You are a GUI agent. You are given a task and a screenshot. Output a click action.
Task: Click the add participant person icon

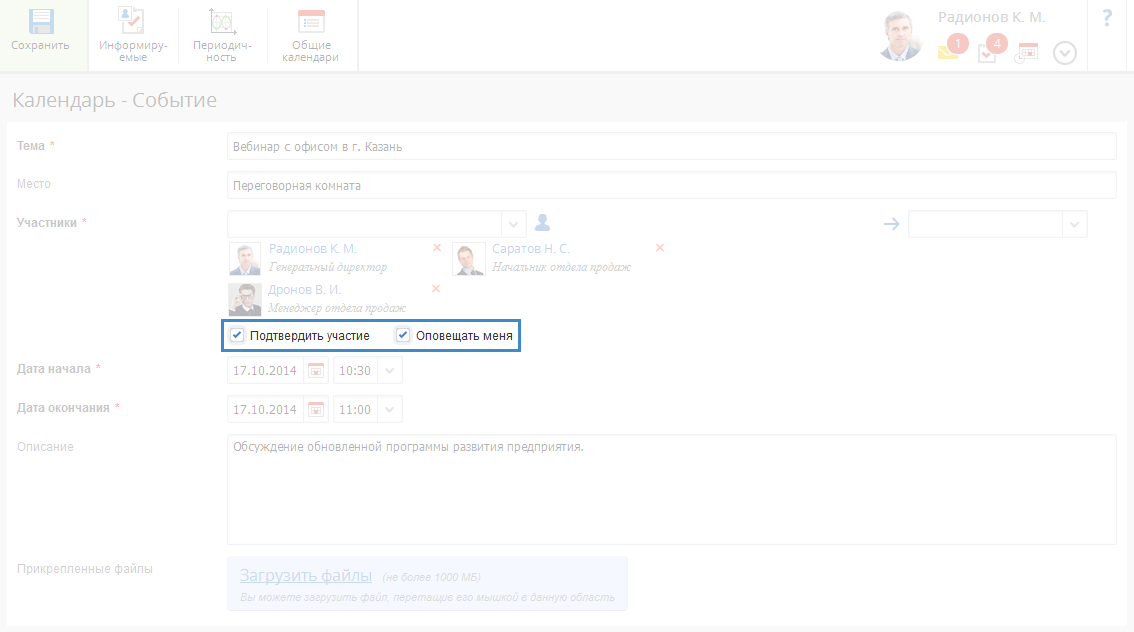542,223
